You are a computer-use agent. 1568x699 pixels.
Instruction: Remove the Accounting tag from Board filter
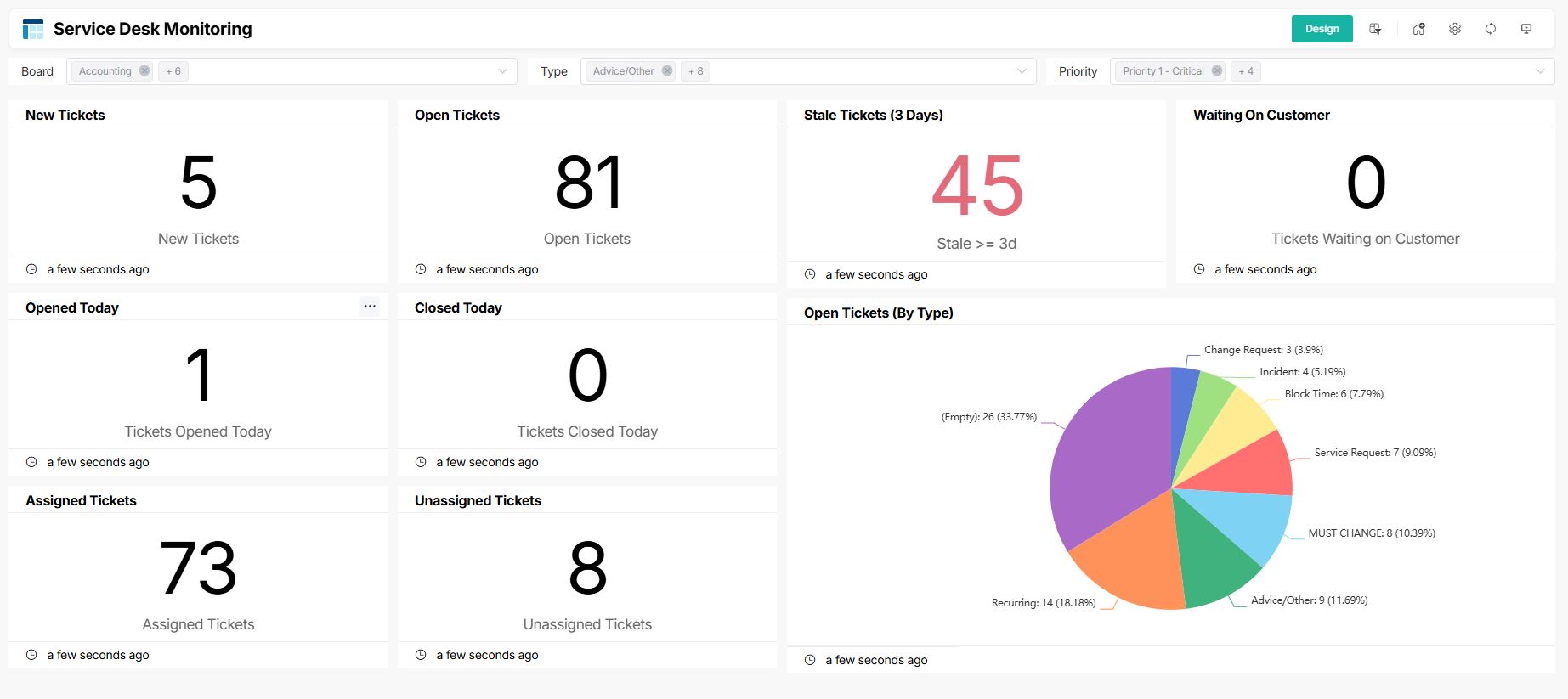click(x=144, y=71)
